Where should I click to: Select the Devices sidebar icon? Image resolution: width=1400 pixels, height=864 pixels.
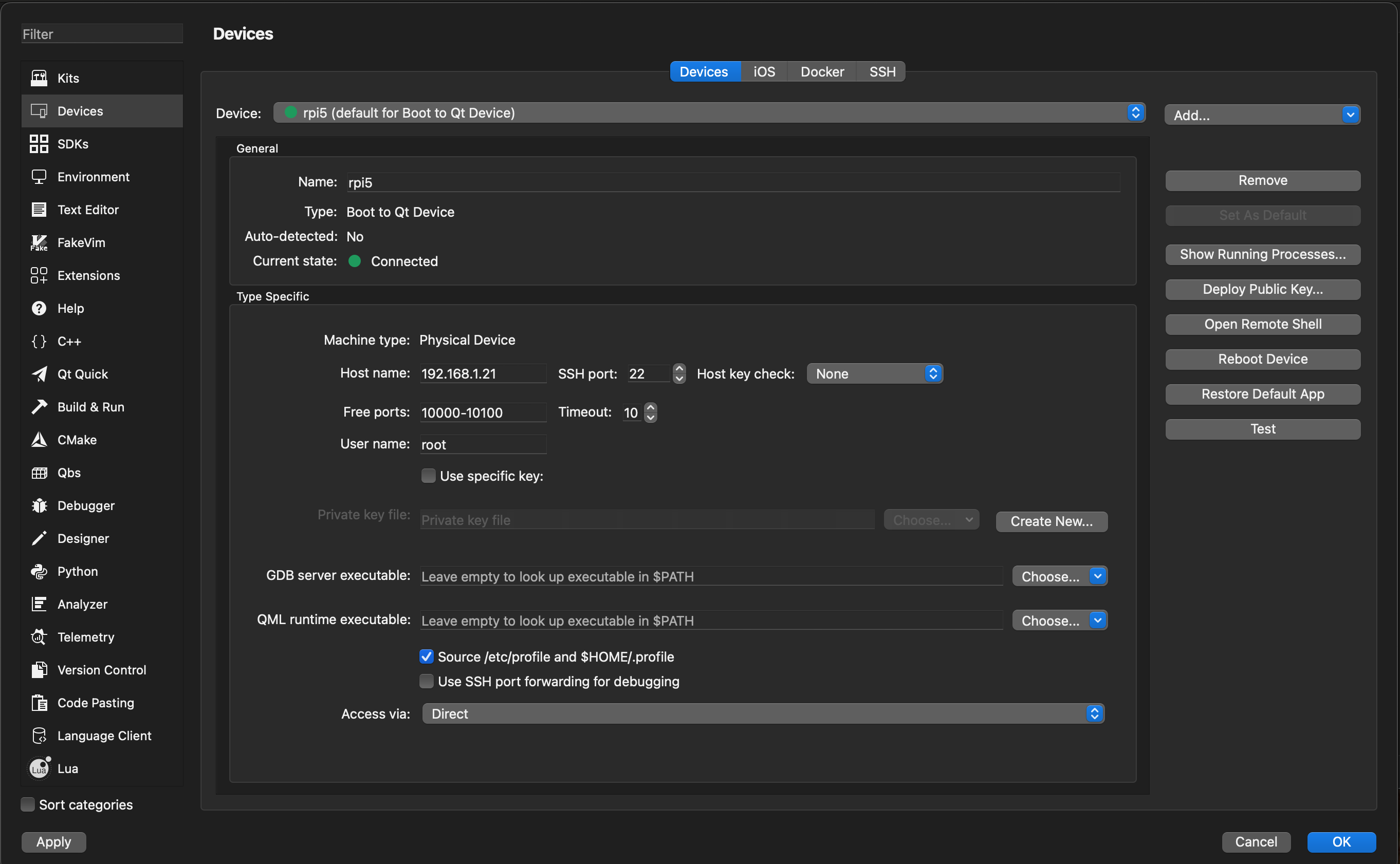point(39,111)
